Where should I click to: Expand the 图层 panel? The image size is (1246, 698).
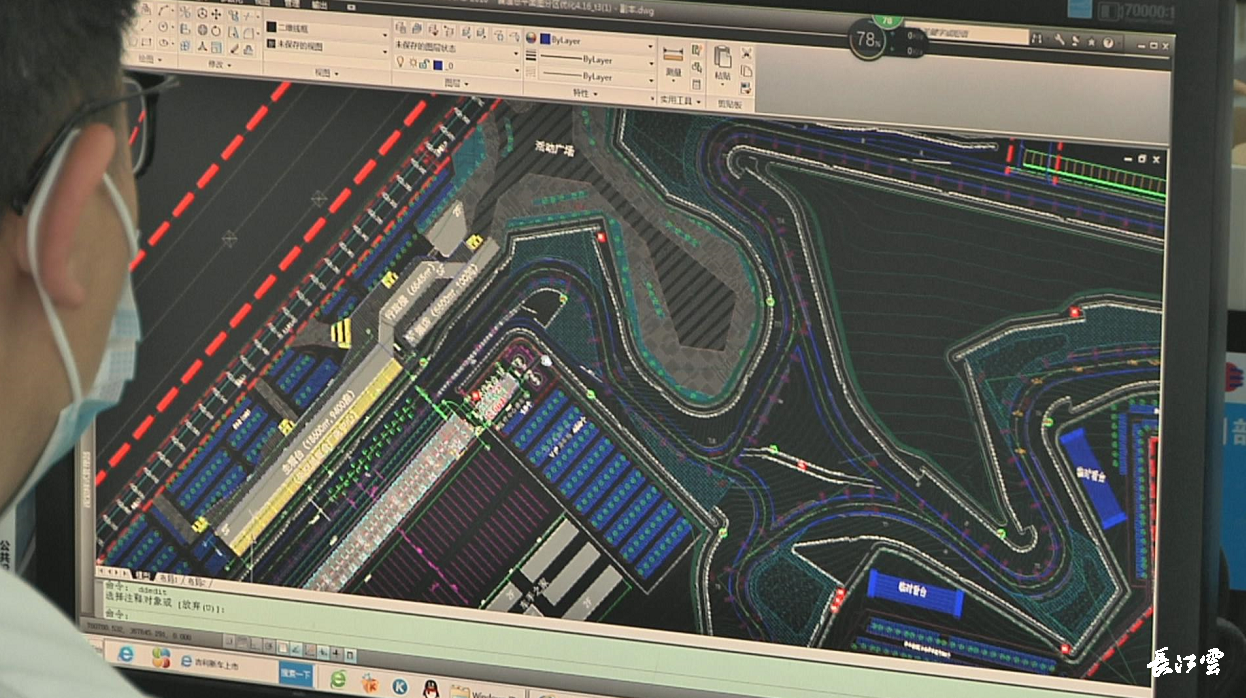tap(458, 83)
